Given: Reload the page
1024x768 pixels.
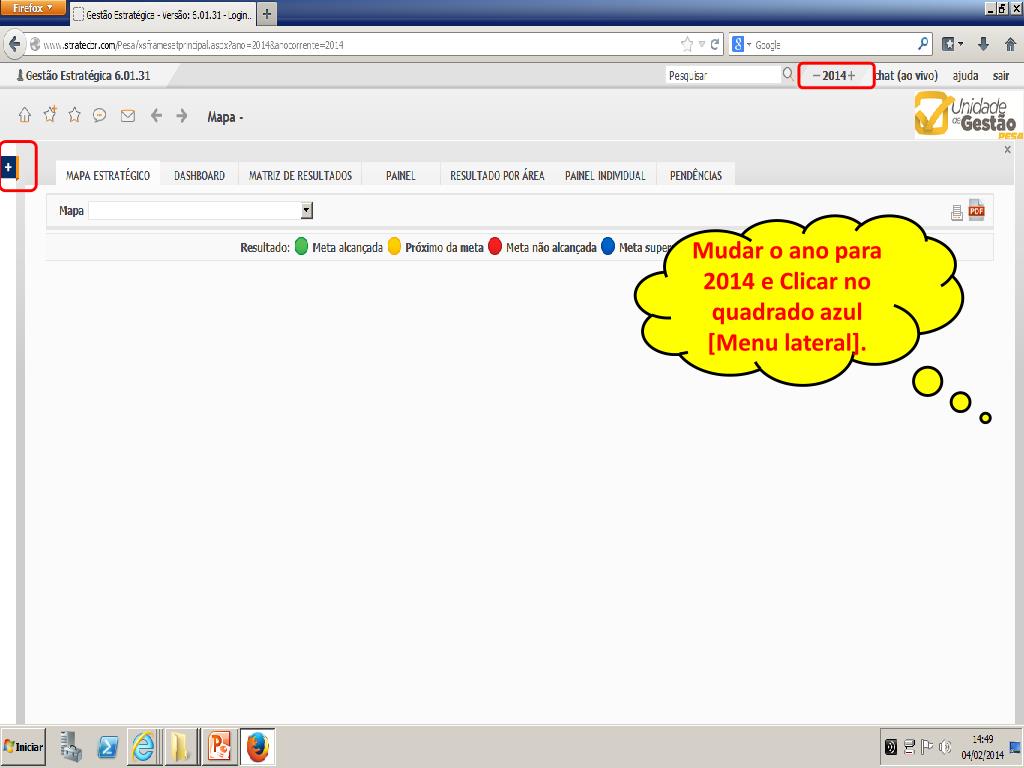Looking at the screenshot, I should 714,44.
